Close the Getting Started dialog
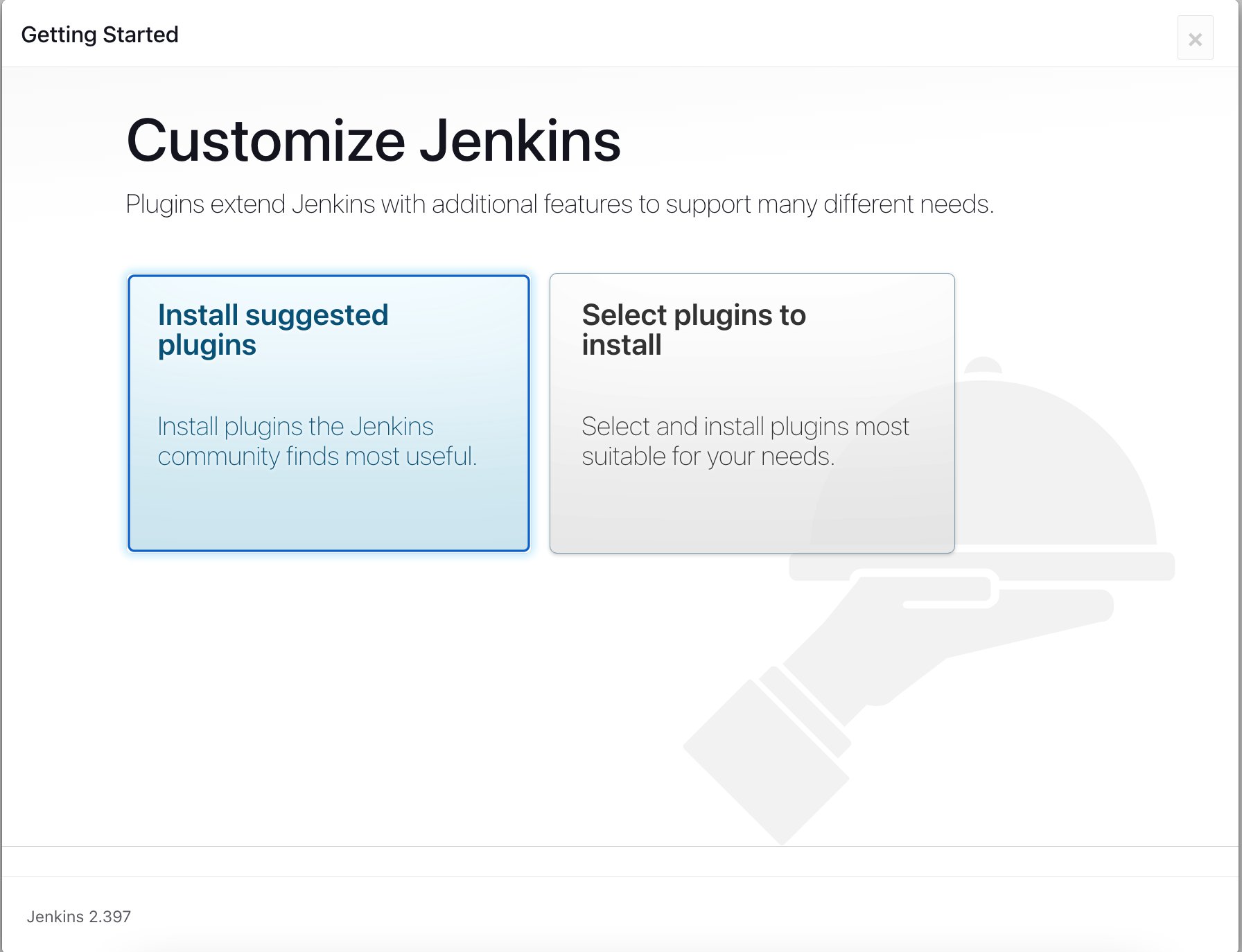Image resolution: width=1242 pixels, height=952 pixels. click(x=1195, y=39)
